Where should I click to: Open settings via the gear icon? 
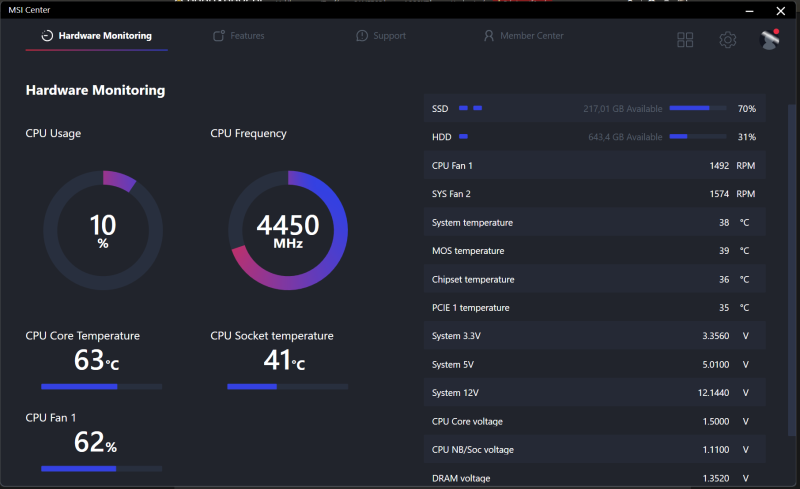point(728,40)
